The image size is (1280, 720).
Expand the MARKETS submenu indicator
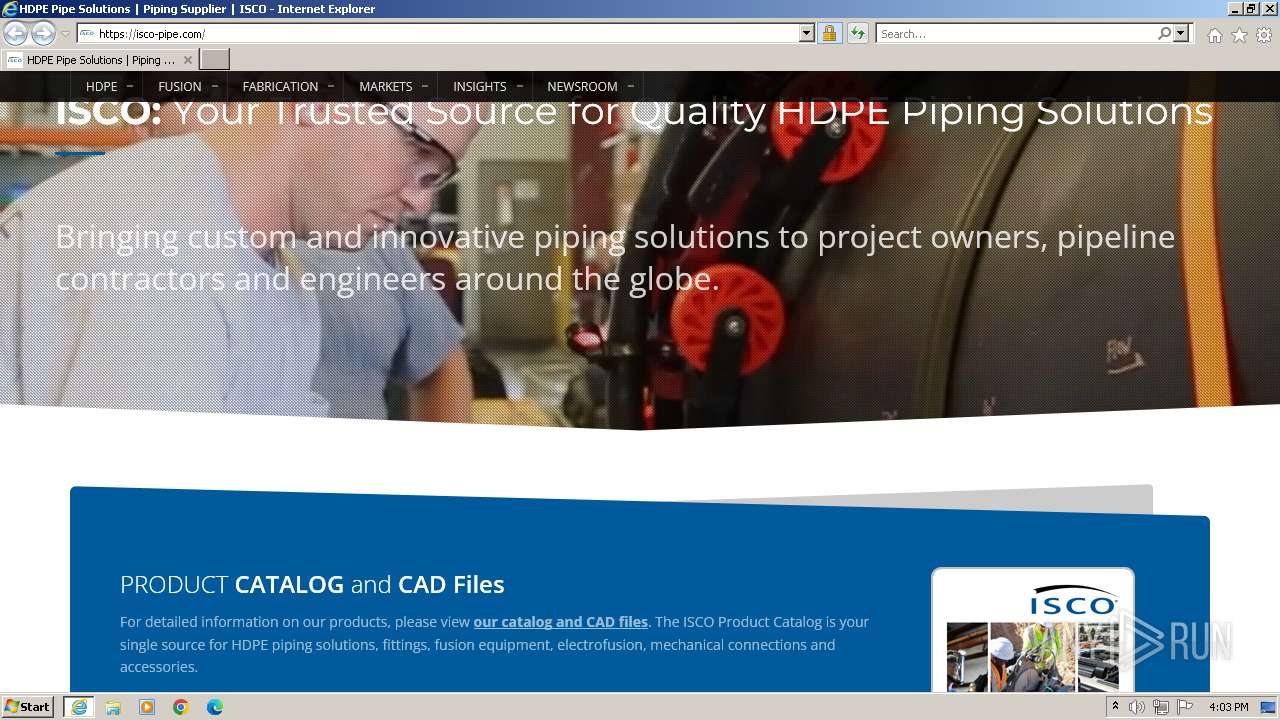(425, 86)
